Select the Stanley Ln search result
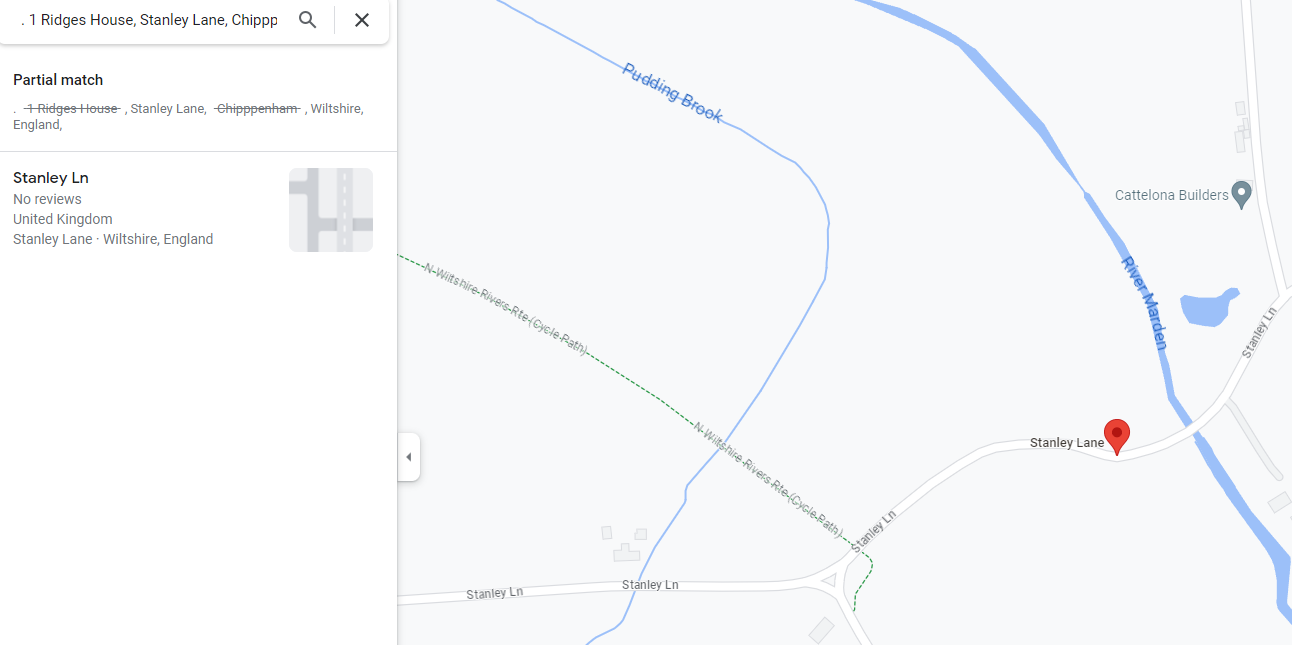The height and width of the screenshot is (645, 1292). (x=198, y=209)
